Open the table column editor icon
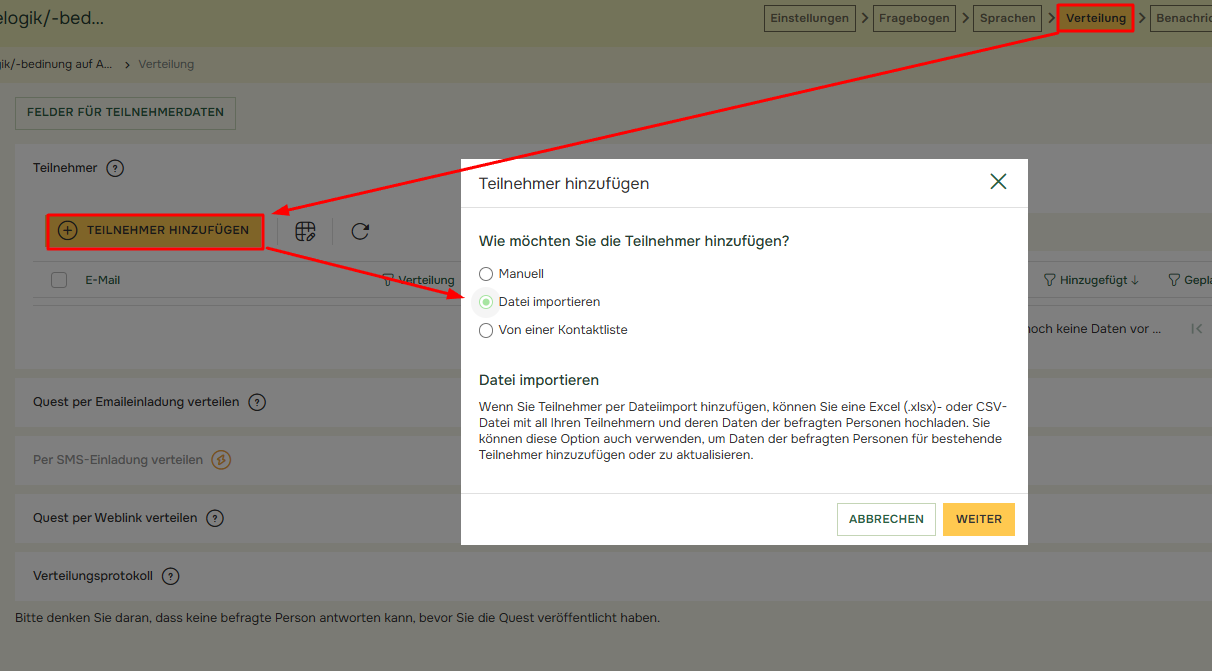Screen dimensions: 1212x671 coord(305,231)
